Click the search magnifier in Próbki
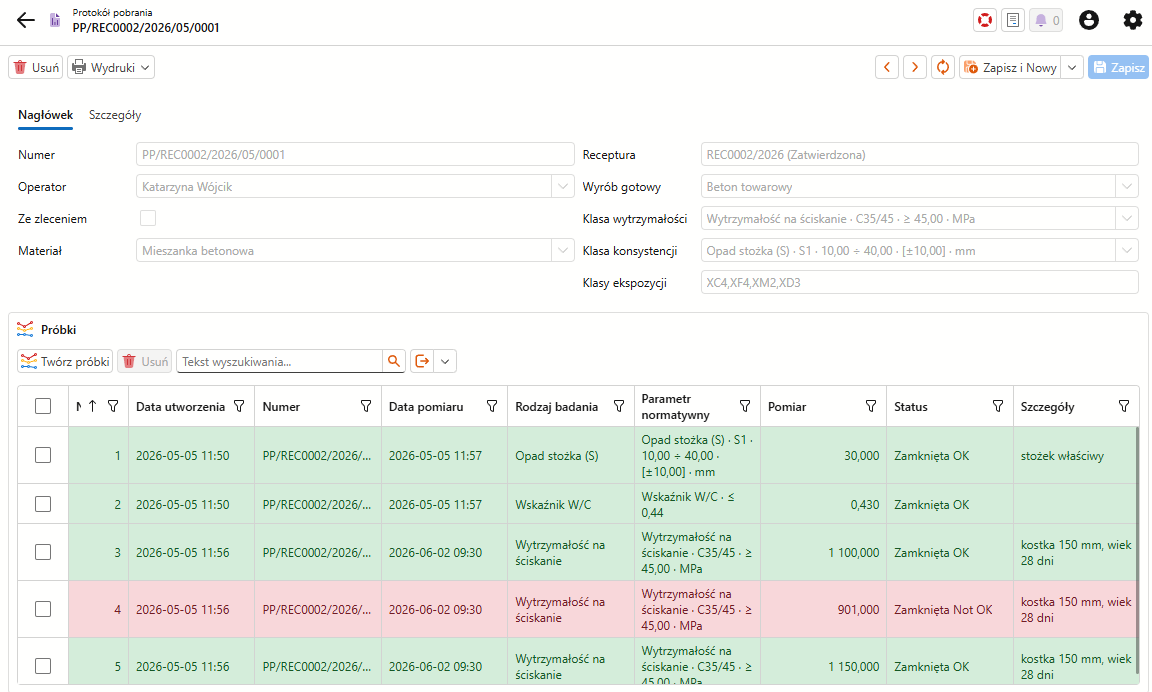Screen dimensions: 1152x692 pyautogui.click(x=394, y=361)
